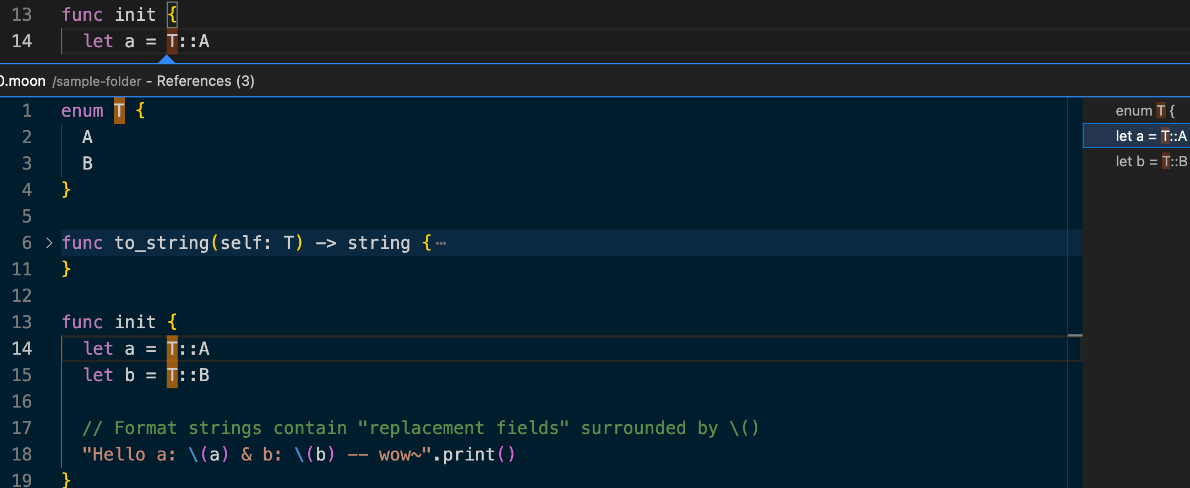
Task: Click the peek editor scrollbar position marker
Action: click(1075, 337)
